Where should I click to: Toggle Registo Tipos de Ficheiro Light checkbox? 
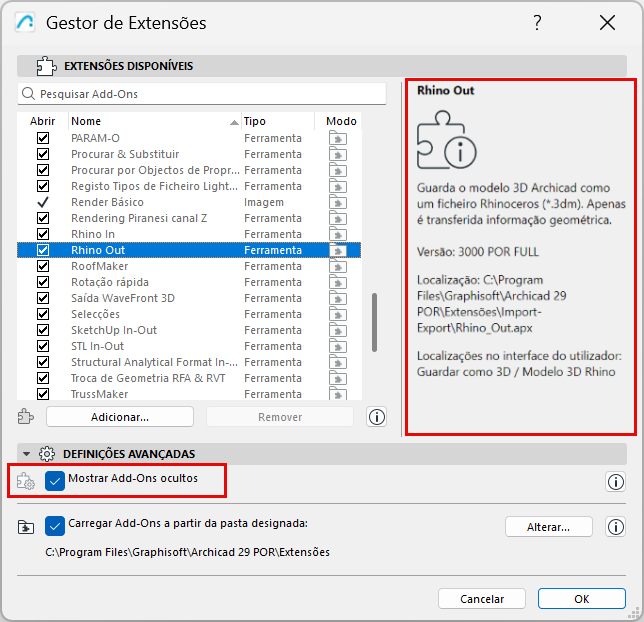tap(43, 186)
